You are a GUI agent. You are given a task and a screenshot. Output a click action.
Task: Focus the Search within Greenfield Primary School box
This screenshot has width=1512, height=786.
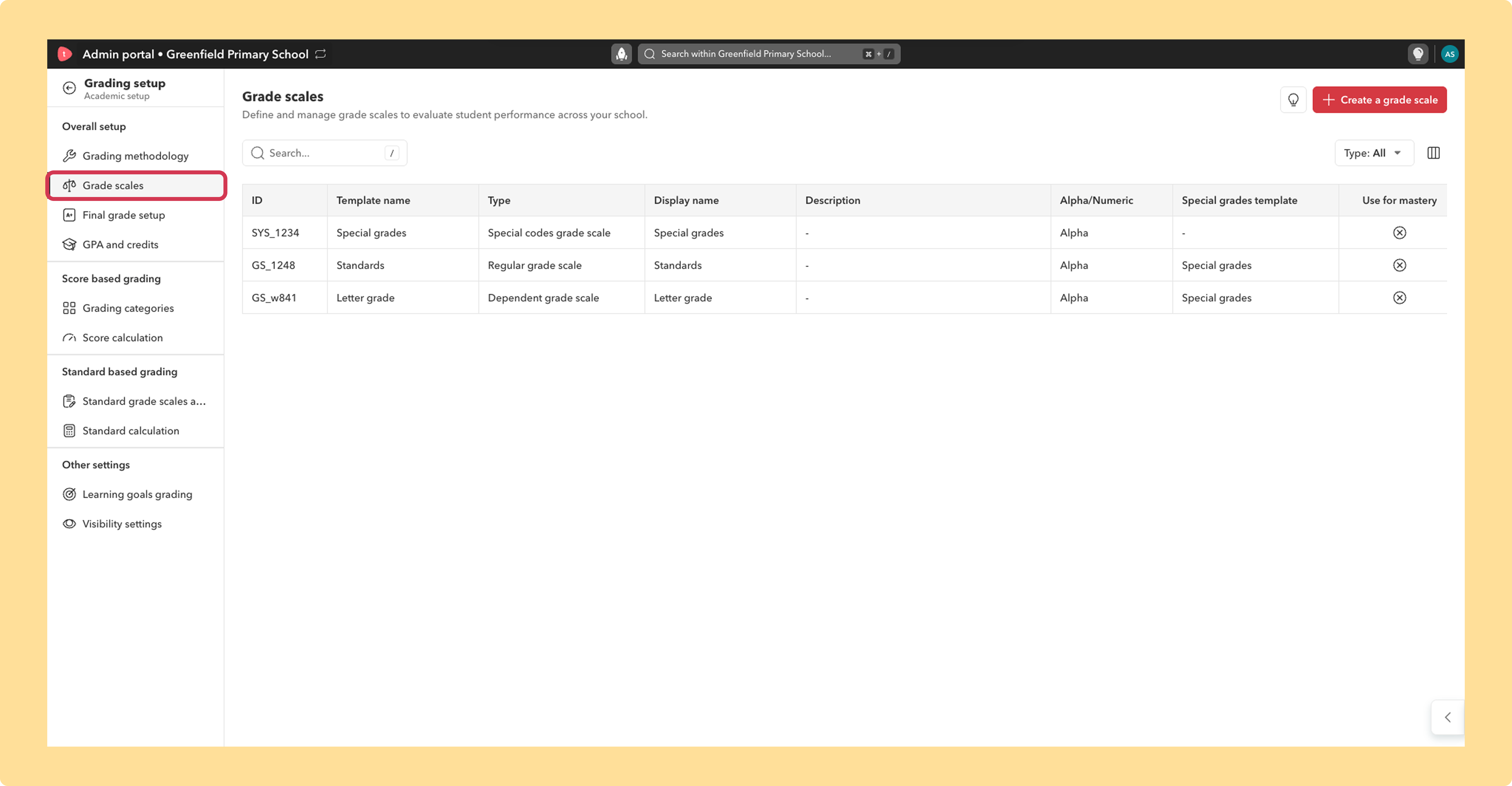click(769, 54)
